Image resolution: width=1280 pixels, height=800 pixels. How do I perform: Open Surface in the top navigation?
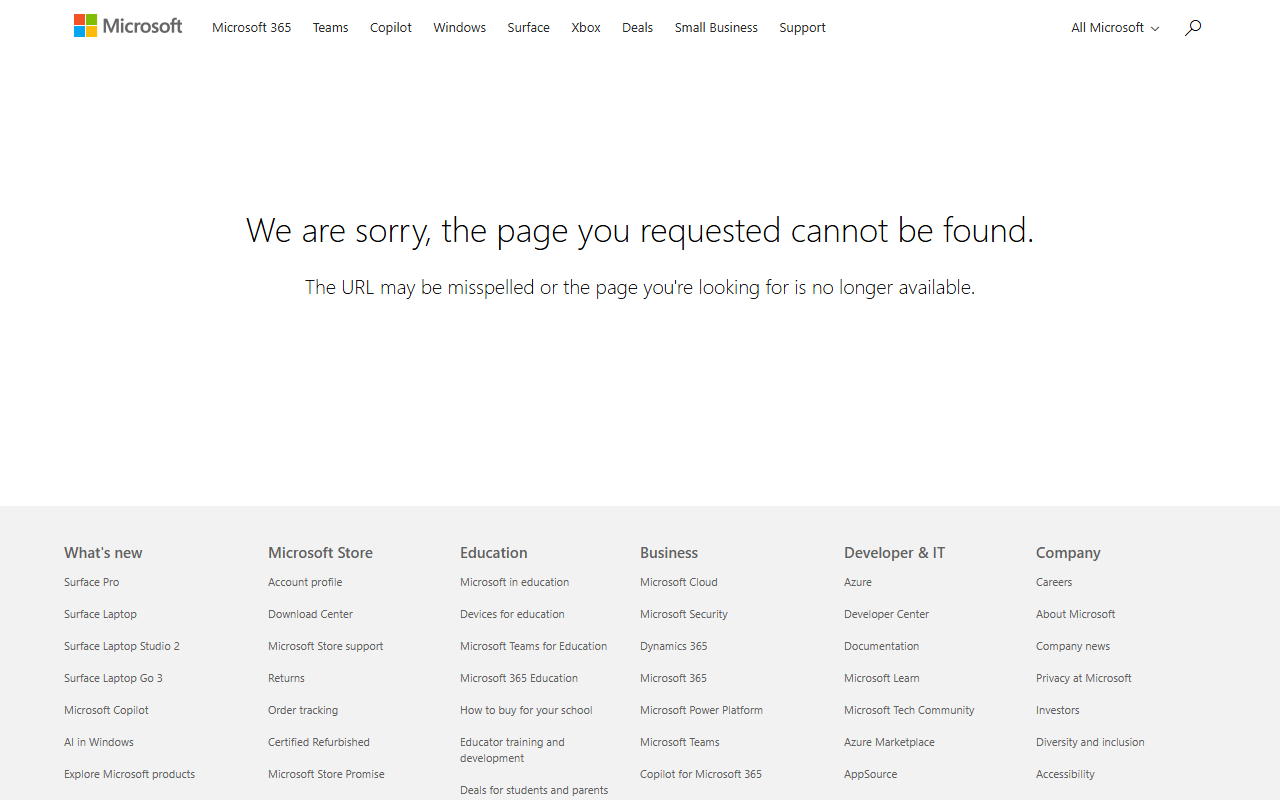(528, 28)
